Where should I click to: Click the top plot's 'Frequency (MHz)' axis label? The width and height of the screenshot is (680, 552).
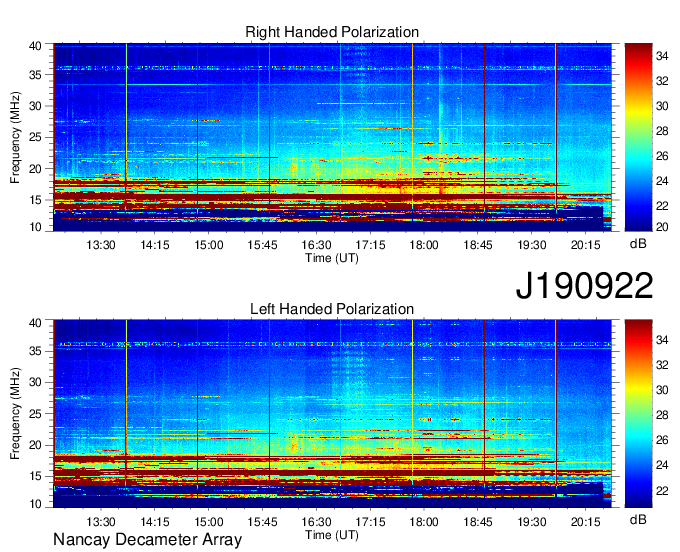point(15,137)
